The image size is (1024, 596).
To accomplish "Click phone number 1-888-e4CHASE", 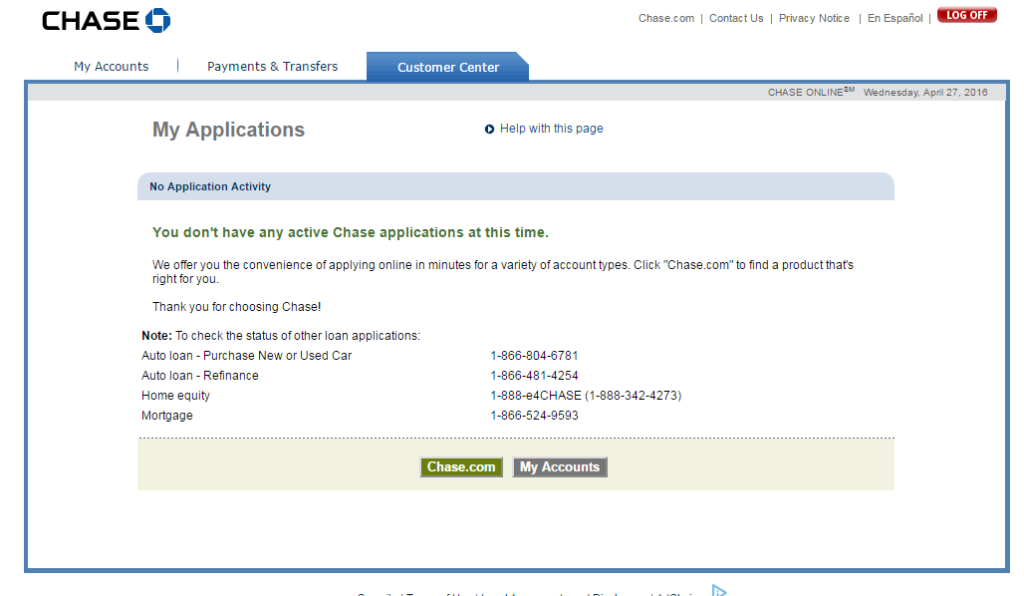I will 586,396.
